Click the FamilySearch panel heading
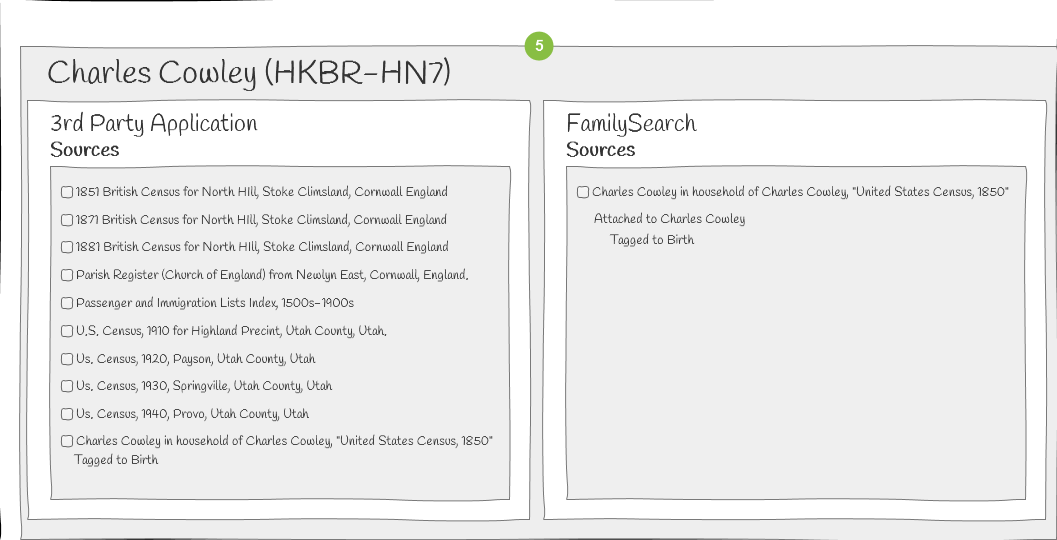The width and height of the screenshot is (1057, 540). pyautogui.click(x=631, y=123)
